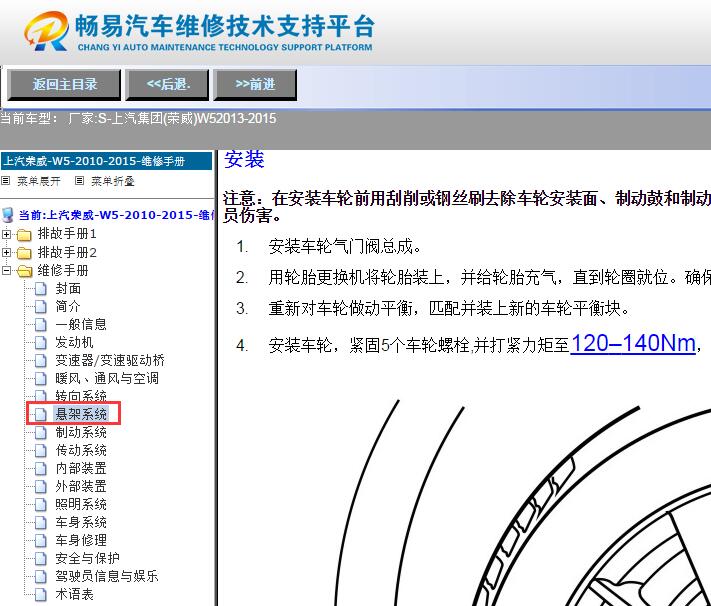Open the 传动系统 page
This screenshot has height=606, width=711.
coord(81,450)
